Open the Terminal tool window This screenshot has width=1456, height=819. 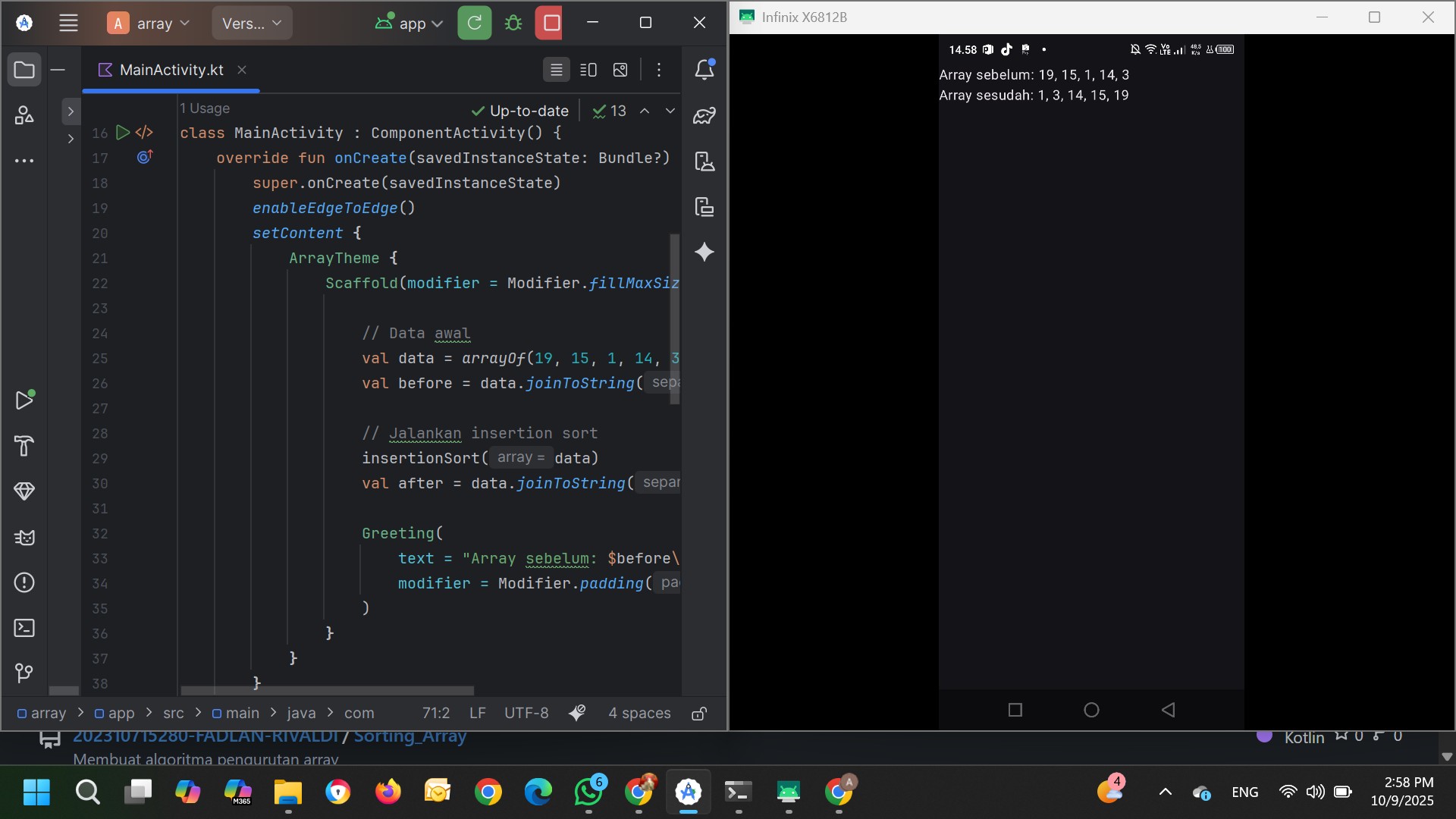coord(24,628)
